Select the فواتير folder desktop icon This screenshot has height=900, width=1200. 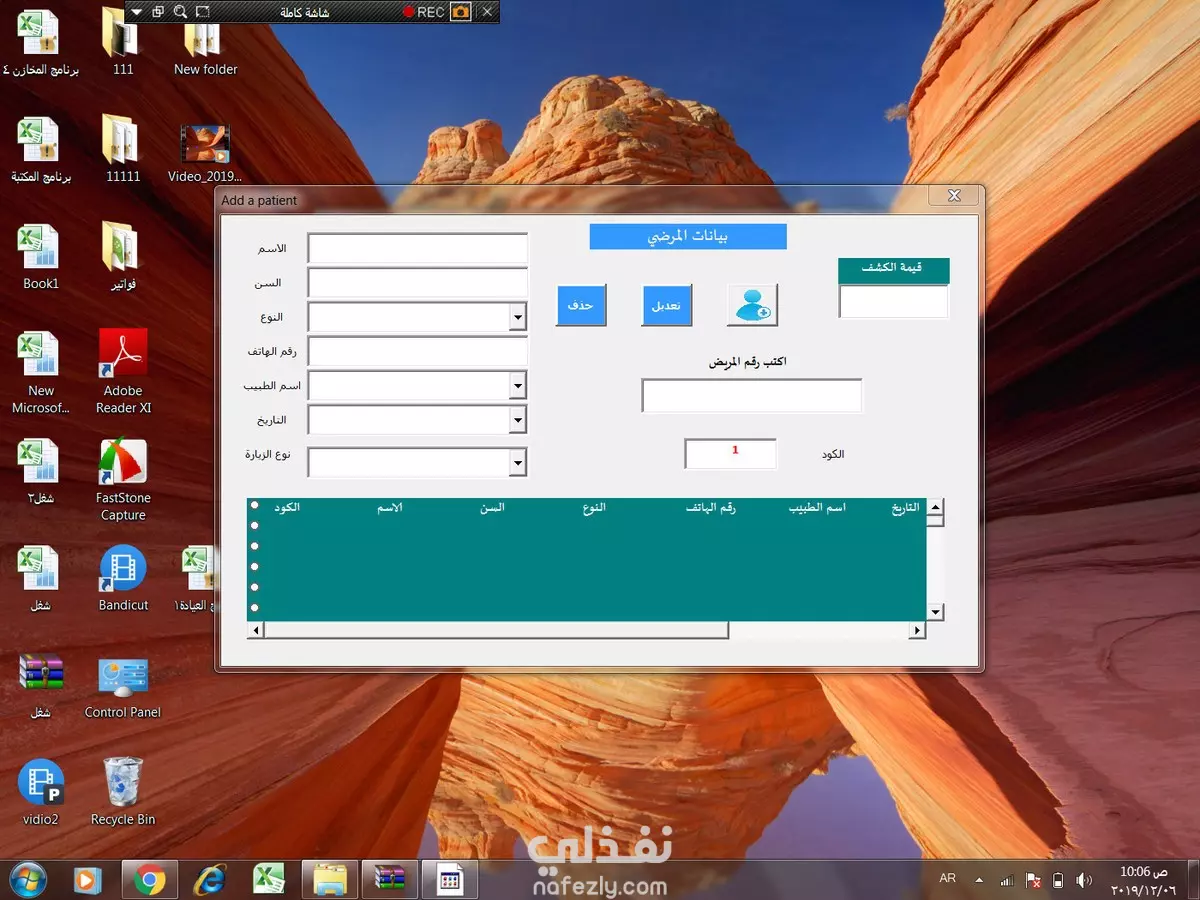point(123,257)
